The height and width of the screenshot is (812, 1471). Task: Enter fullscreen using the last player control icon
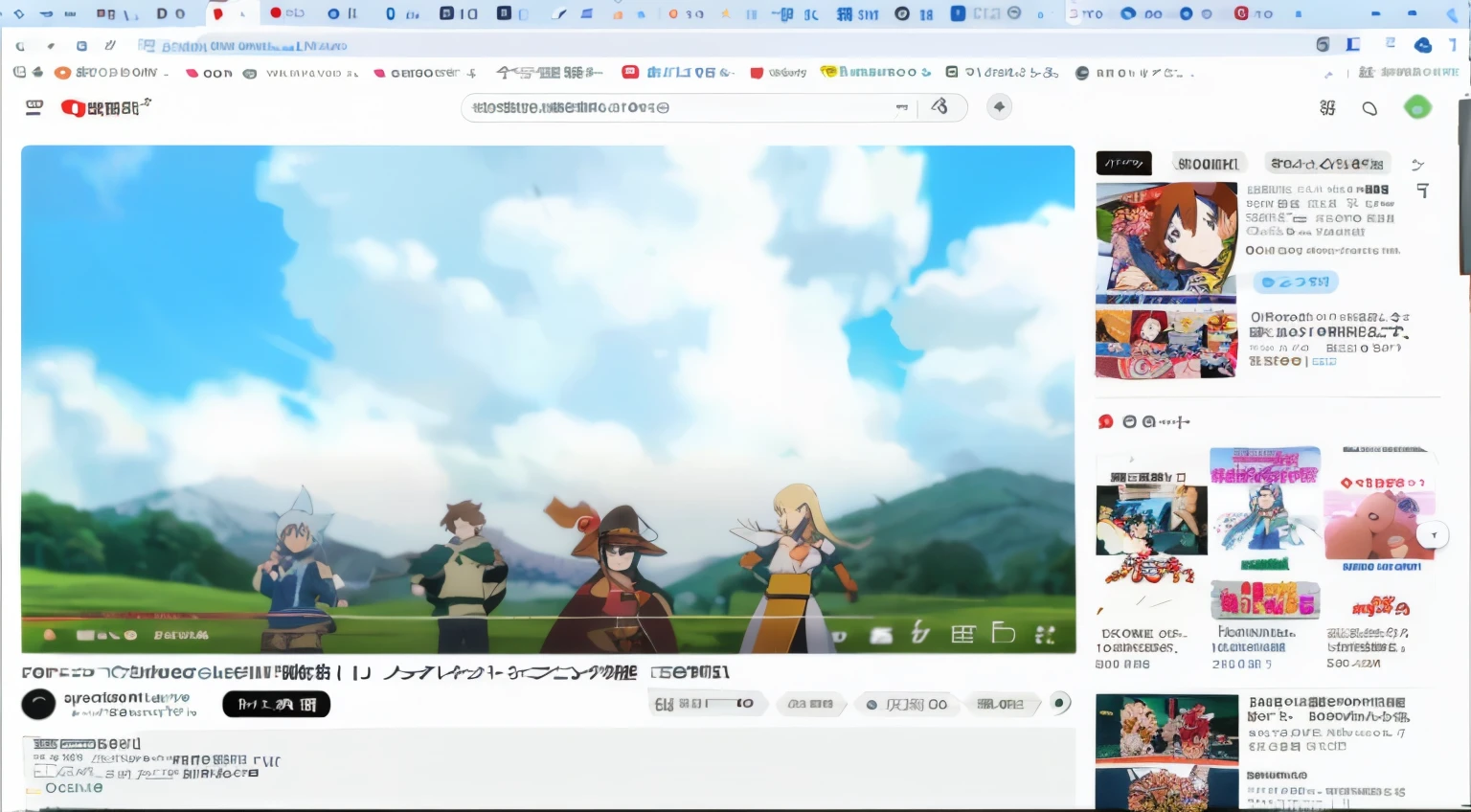click(1045, 634)
